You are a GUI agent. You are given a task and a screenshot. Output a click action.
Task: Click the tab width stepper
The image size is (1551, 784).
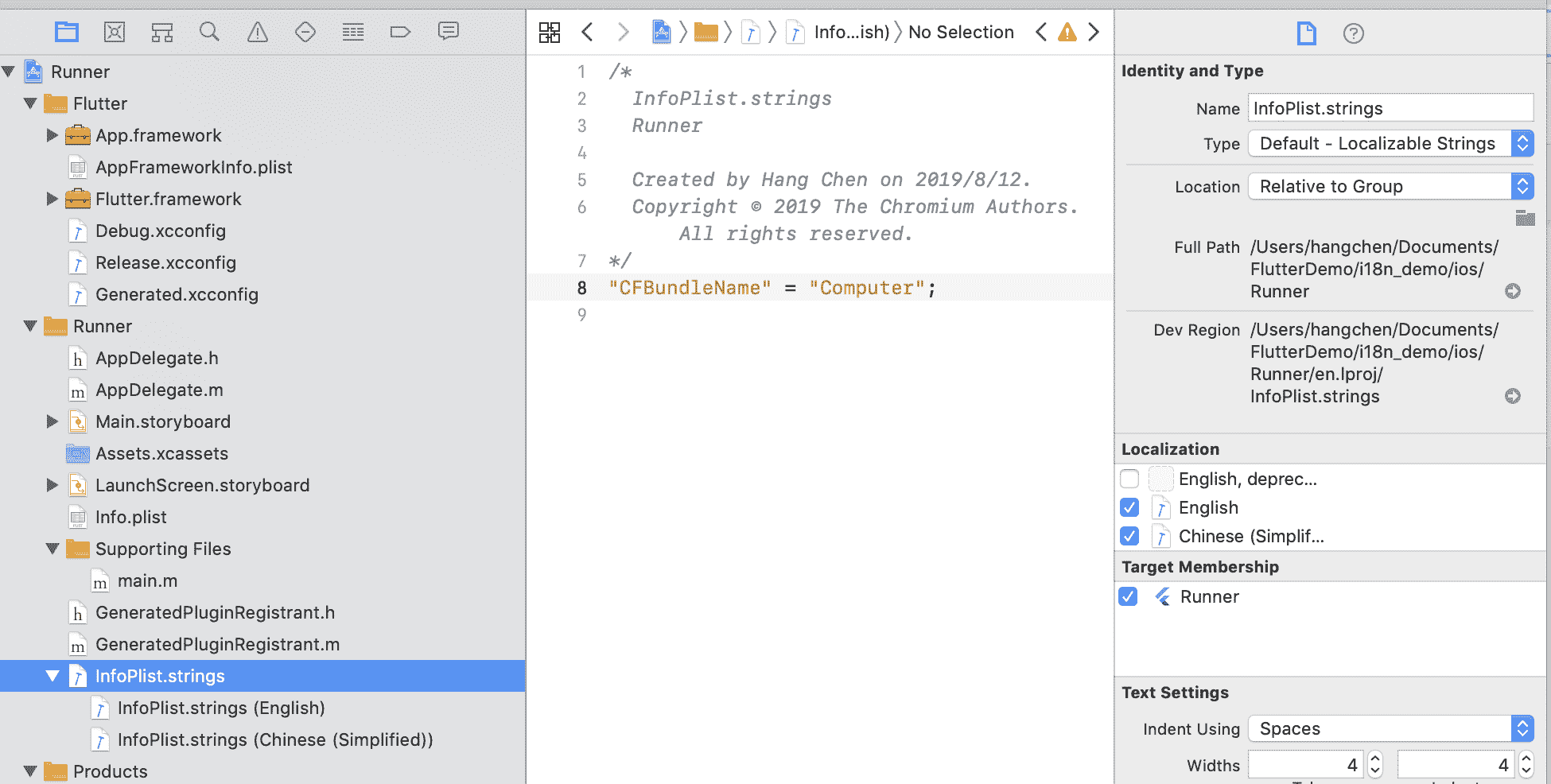coord(1375,765)
